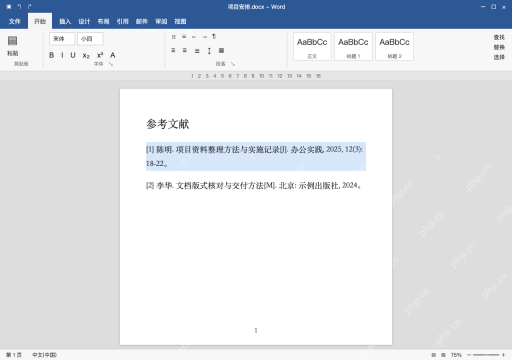Click the highlighted reference [1] 陈明 line
512x360 pixels.
(x=254, y=149)
